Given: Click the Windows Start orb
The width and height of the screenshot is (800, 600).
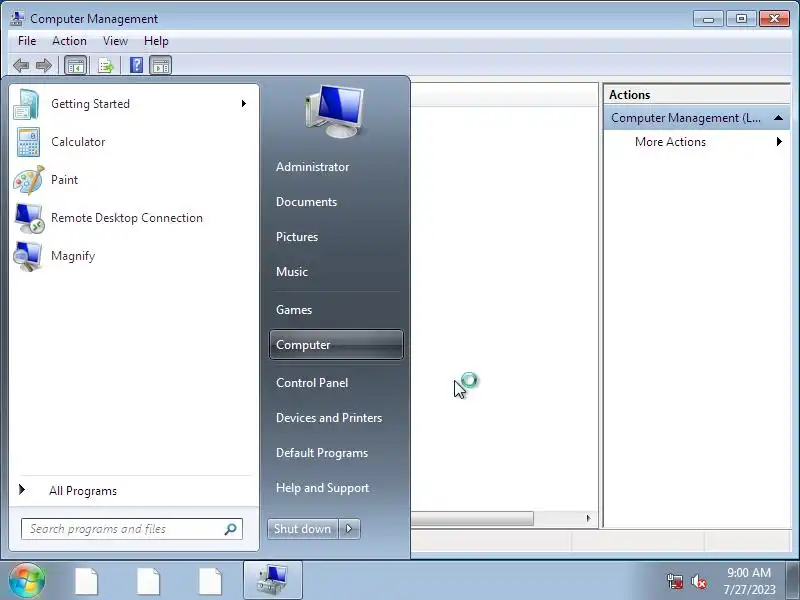Looking at the screenshot, I should coord(27,581).
